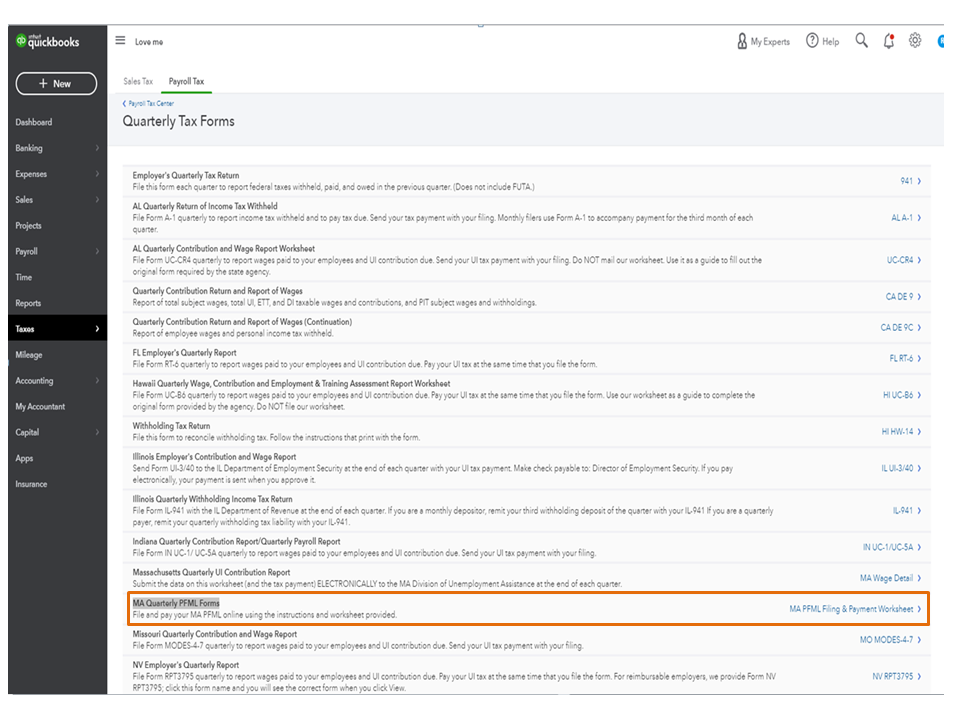Click the QuickBooks logo
The height and width of the screenshot is (720, 960).
click(x=47, y=42)
